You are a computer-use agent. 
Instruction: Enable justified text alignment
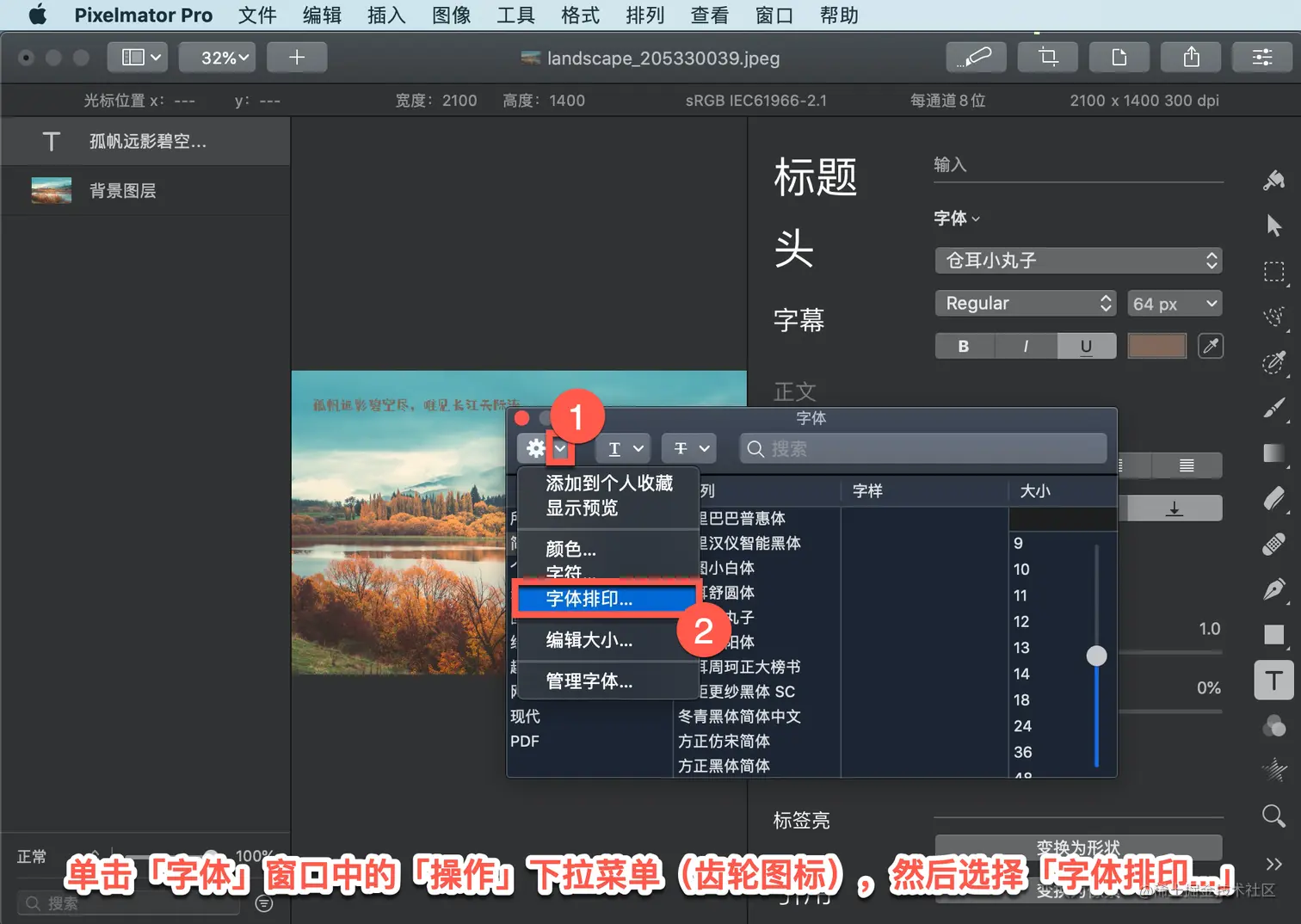pyautogui.click(x=1187, y=465)
